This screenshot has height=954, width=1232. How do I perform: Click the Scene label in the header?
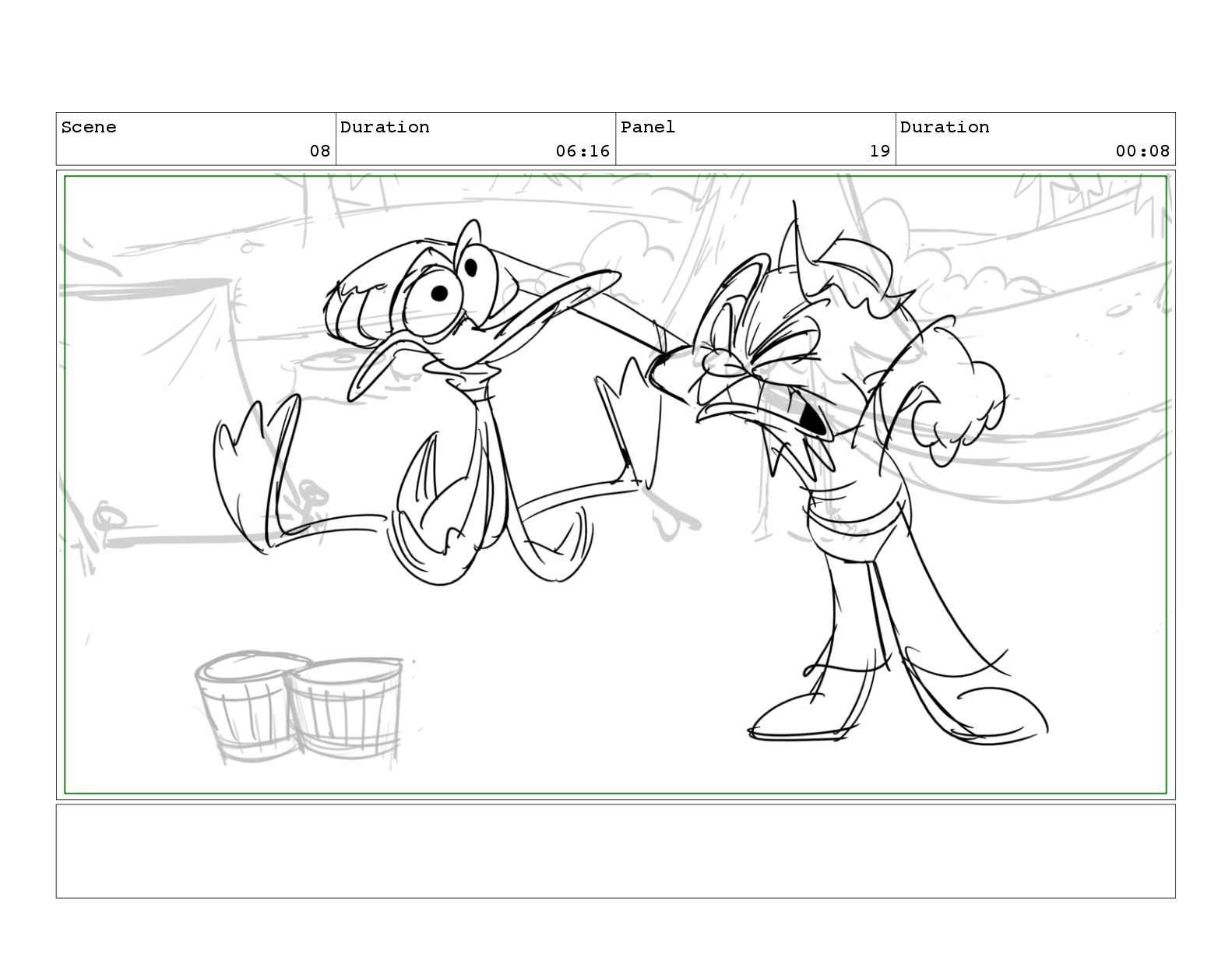tap(89, 127)
